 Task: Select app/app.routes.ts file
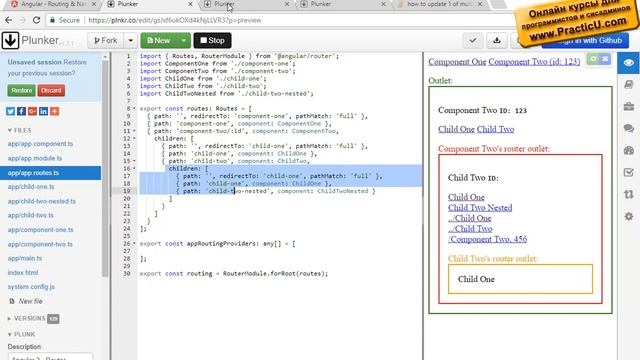click(x=51, y=173)
